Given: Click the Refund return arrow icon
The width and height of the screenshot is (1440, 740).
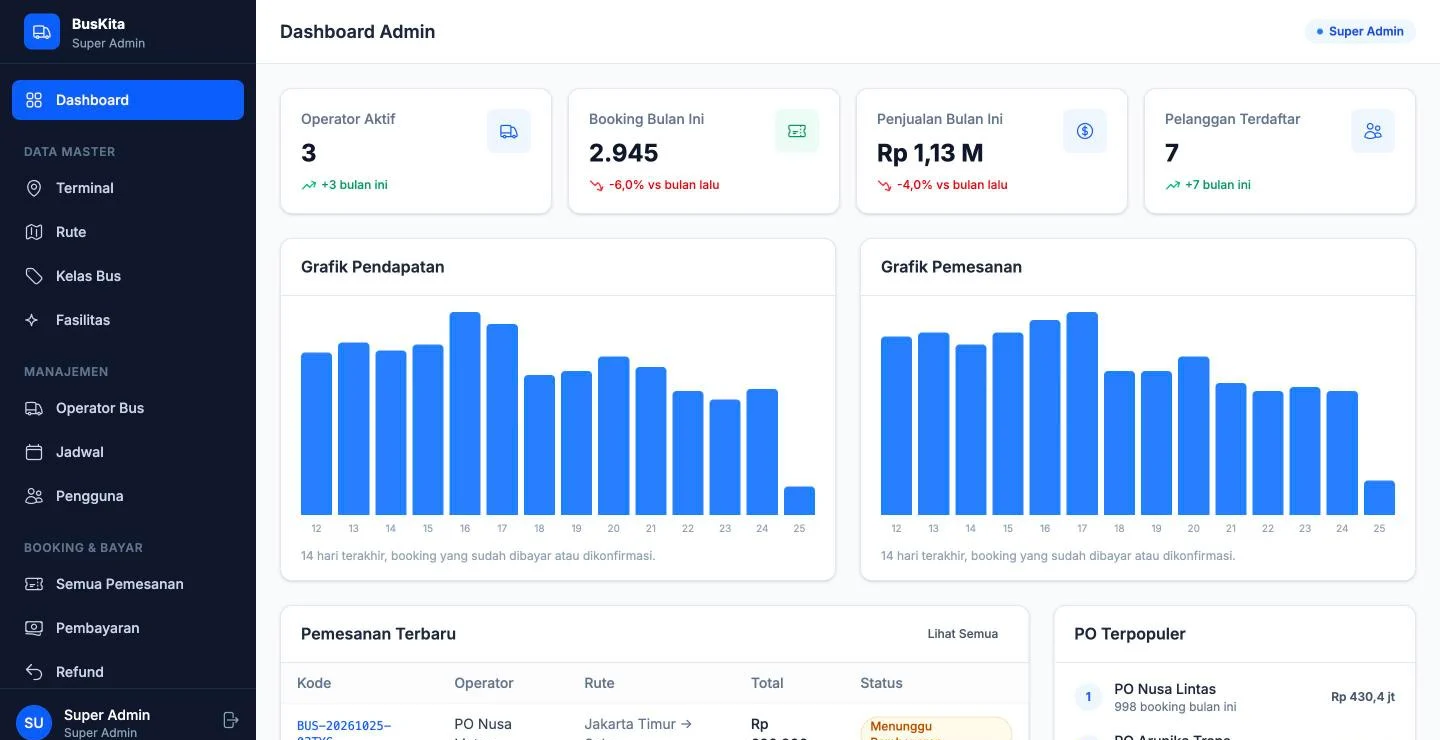Looking at the screenshot, I should click(x=34, y=672).
